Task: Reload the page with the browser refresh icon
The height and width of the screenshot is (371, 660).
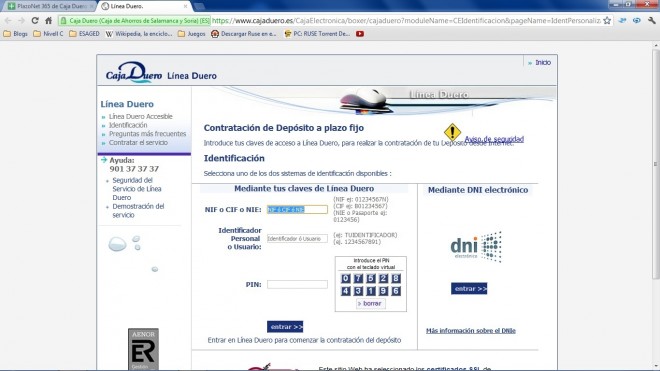Action: coord(35,20)
